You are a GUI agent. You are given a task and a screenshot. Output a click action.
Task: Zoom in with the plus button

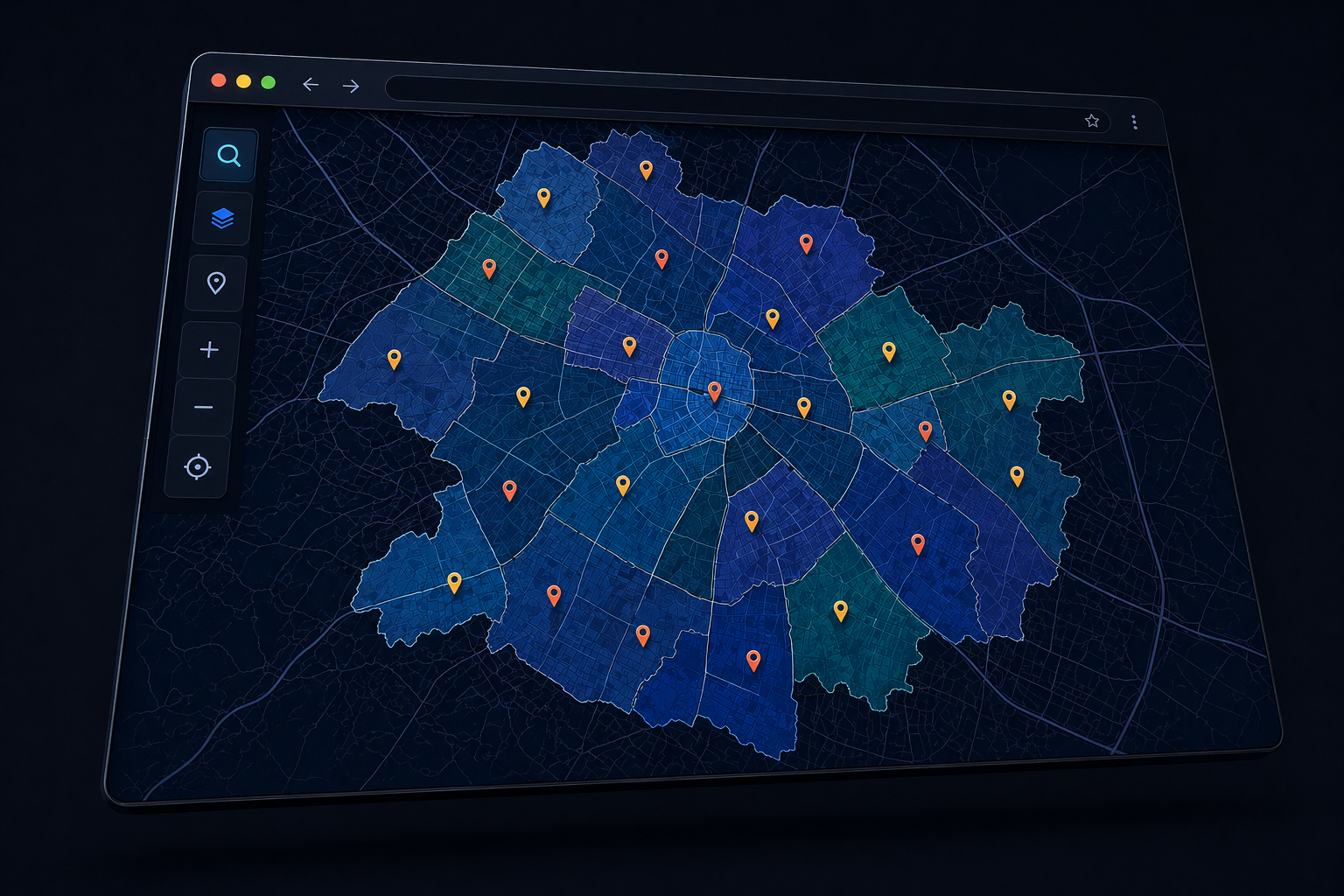209,350
